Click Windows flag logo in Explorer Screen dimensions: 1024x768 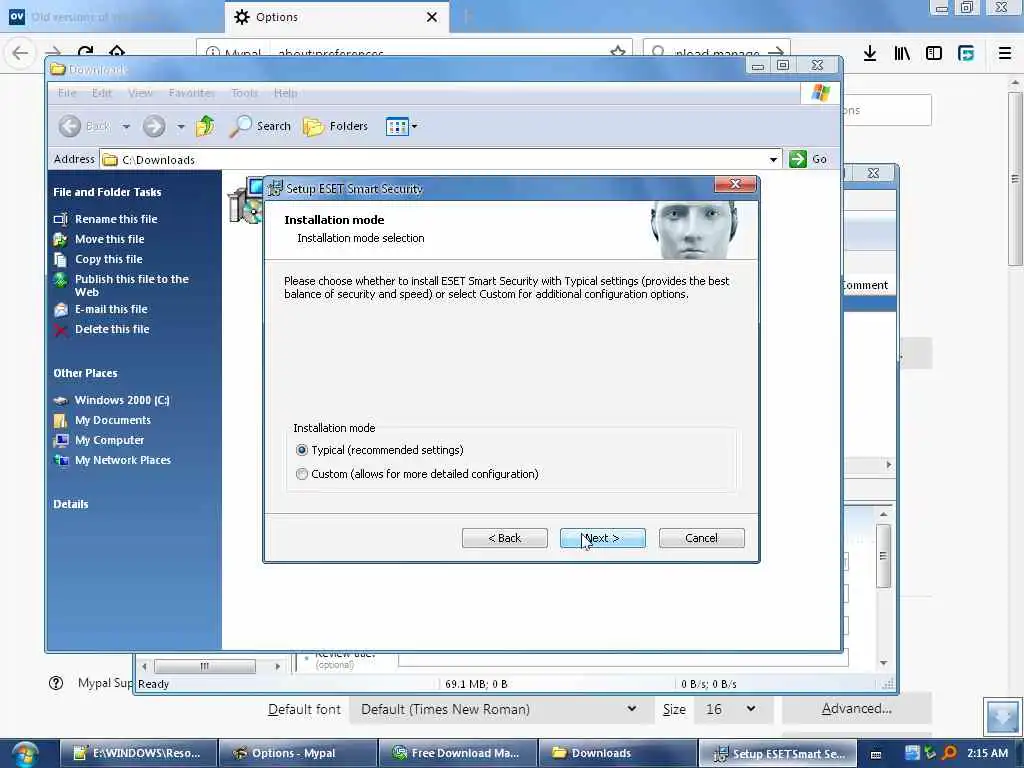820,93
